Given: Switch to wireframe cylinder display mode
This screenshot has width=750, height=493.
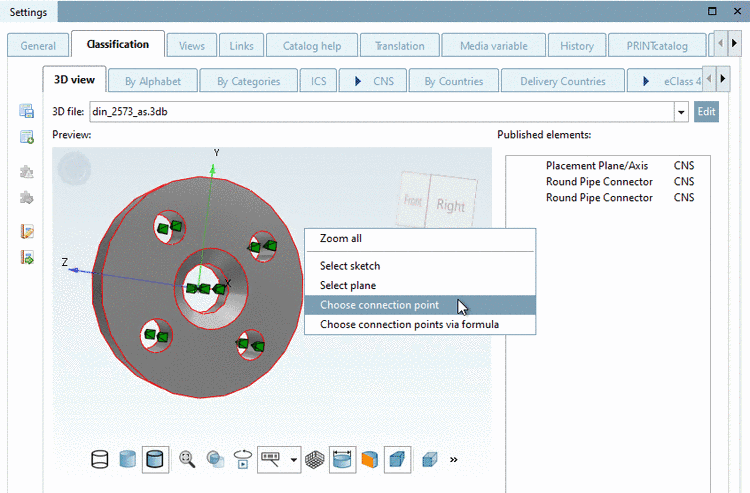Looking at the screenshot, I should 99,460.
